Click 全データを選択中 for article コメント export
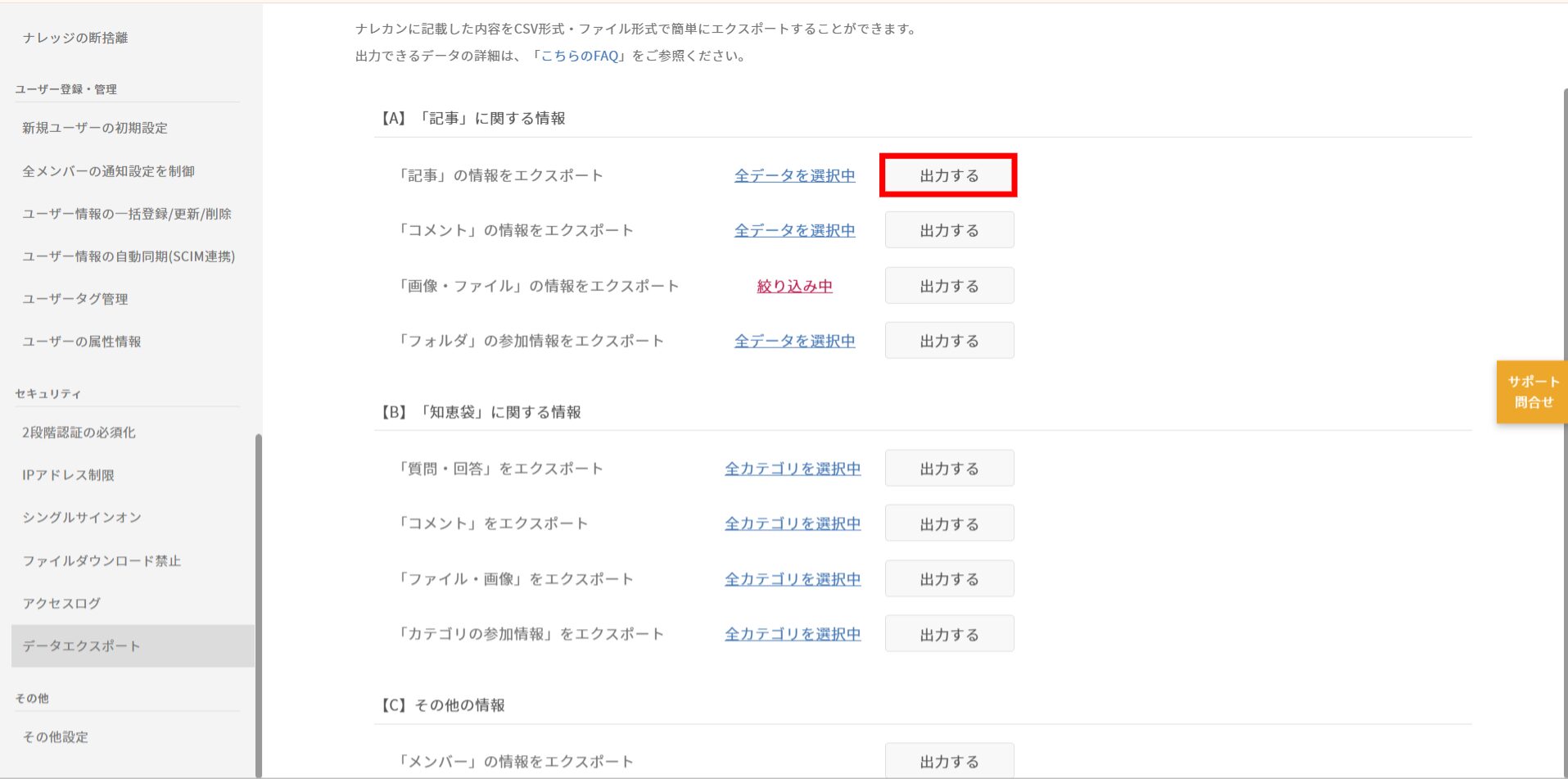1568x779 pixels. coord(794,230)
